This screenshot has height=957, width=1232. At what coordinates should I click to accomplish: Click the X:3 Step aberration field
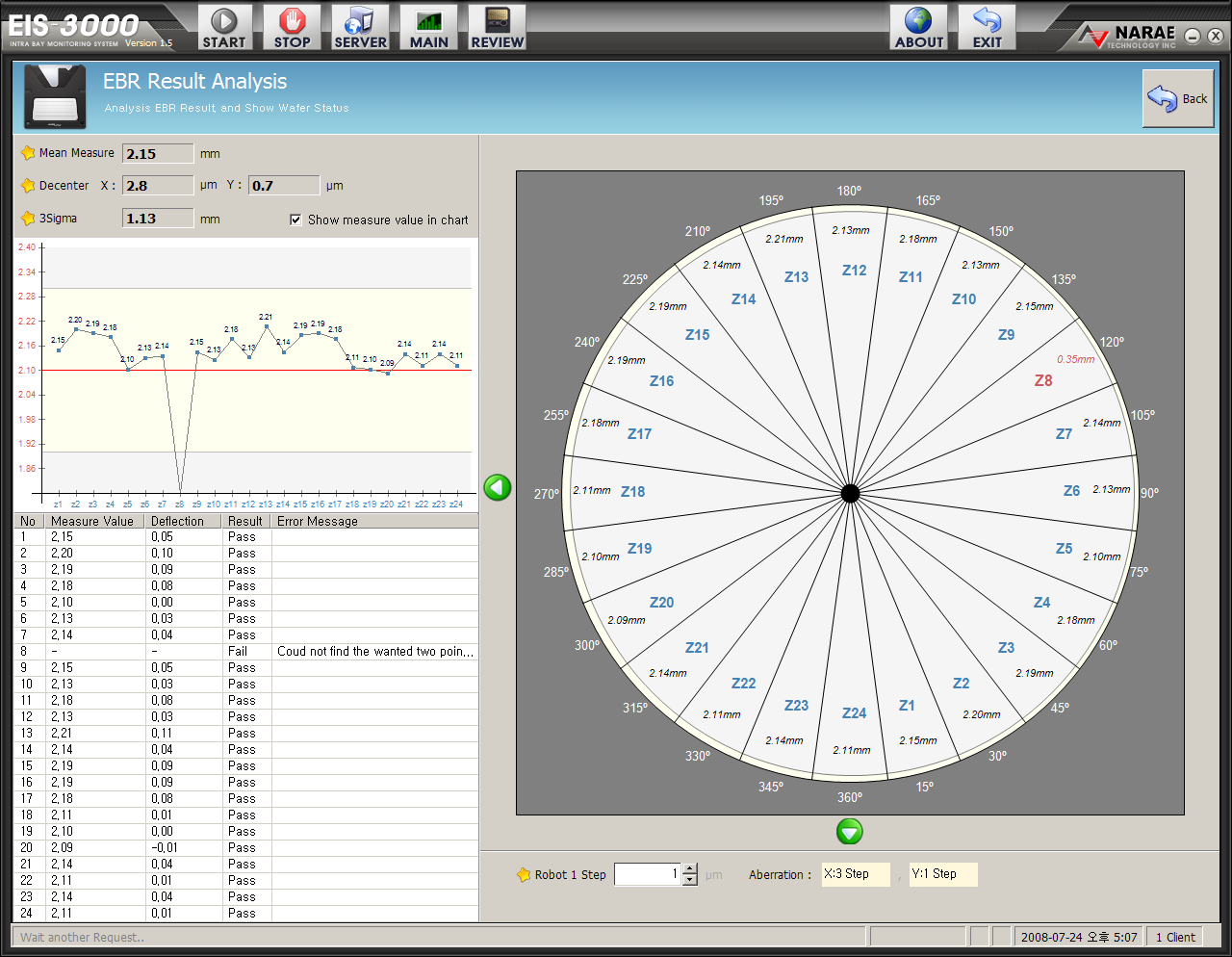tap(856, 874)
